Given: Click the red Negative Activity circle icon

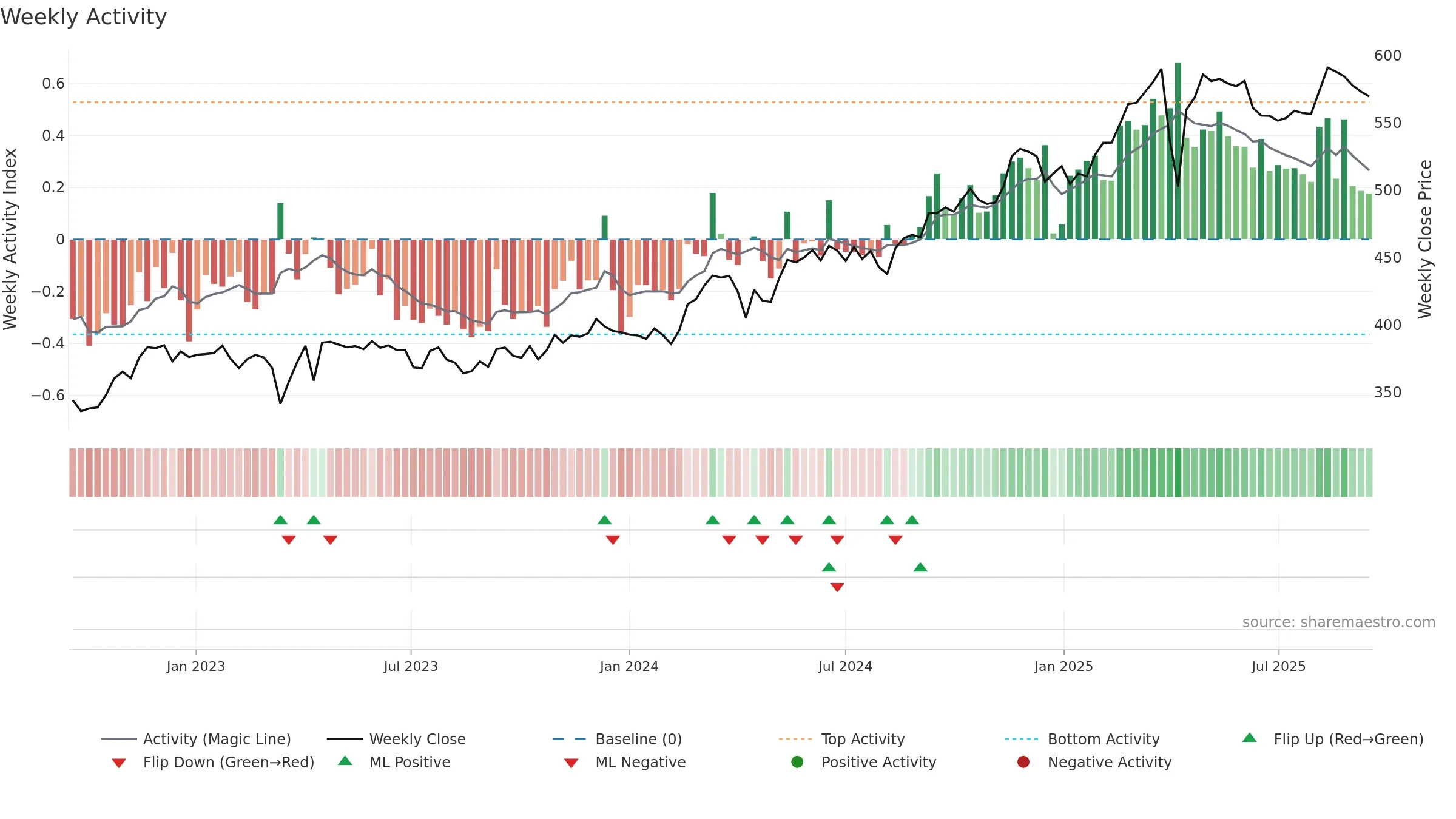Looking at the screenshot, I should (1023, 762).
